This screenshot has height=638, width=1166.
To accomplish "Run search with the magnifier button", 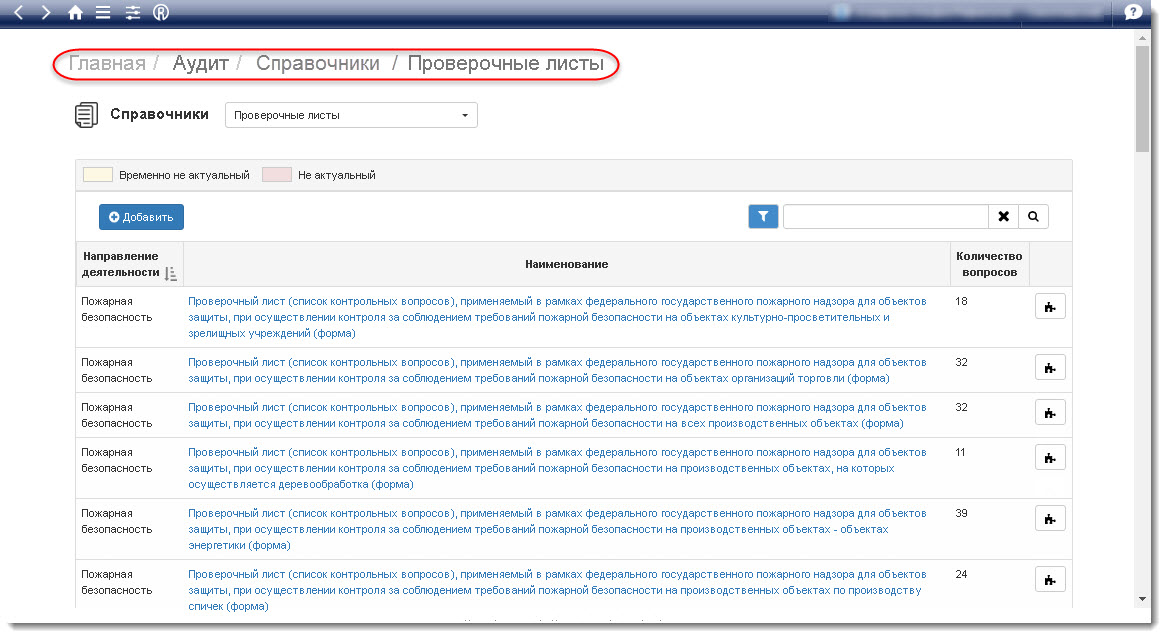I will [x=1033, y=216].
